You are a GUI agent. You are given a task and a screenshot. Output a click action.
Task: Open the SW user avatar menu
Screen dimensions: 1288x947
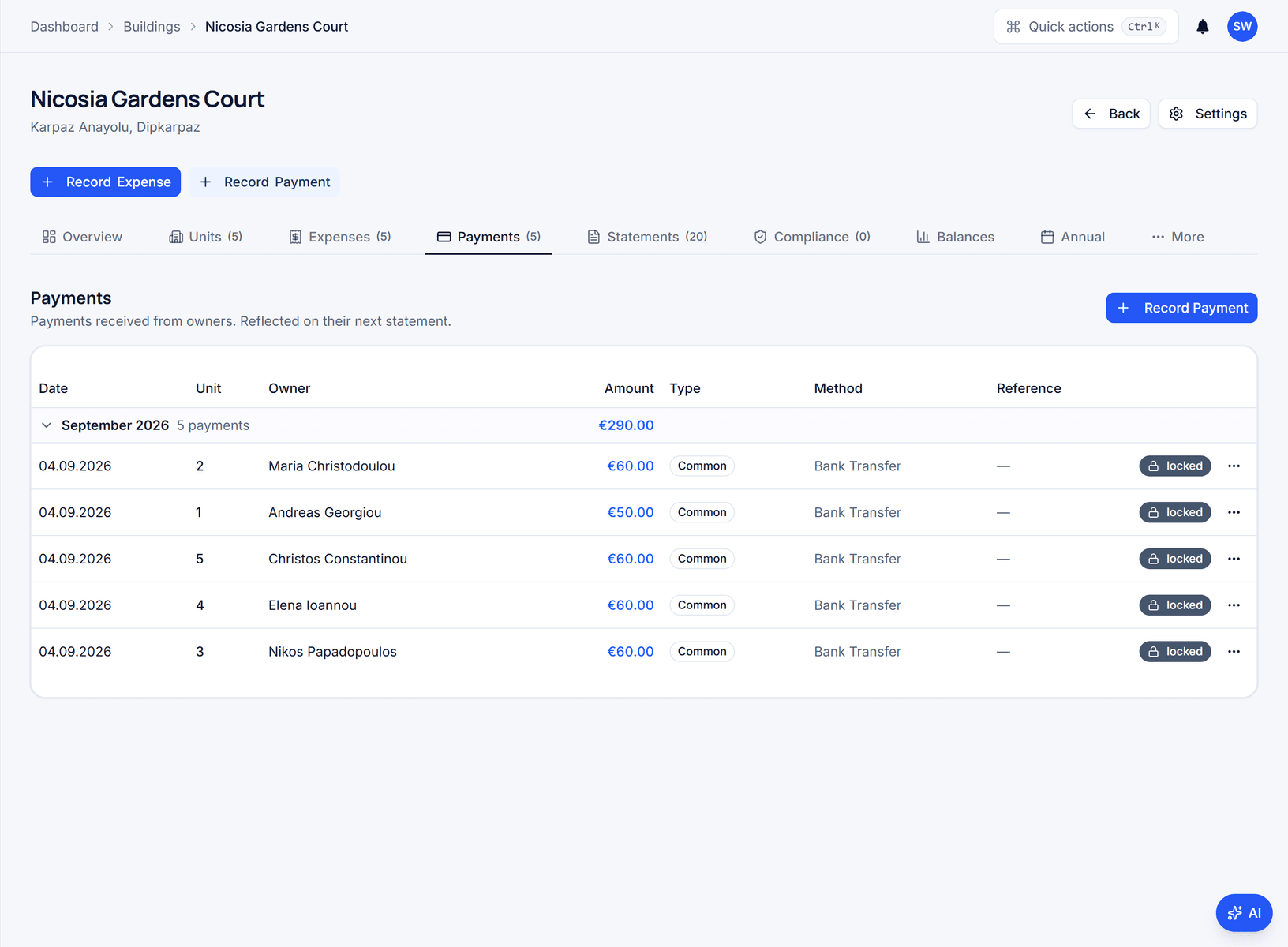point(1242,27)
